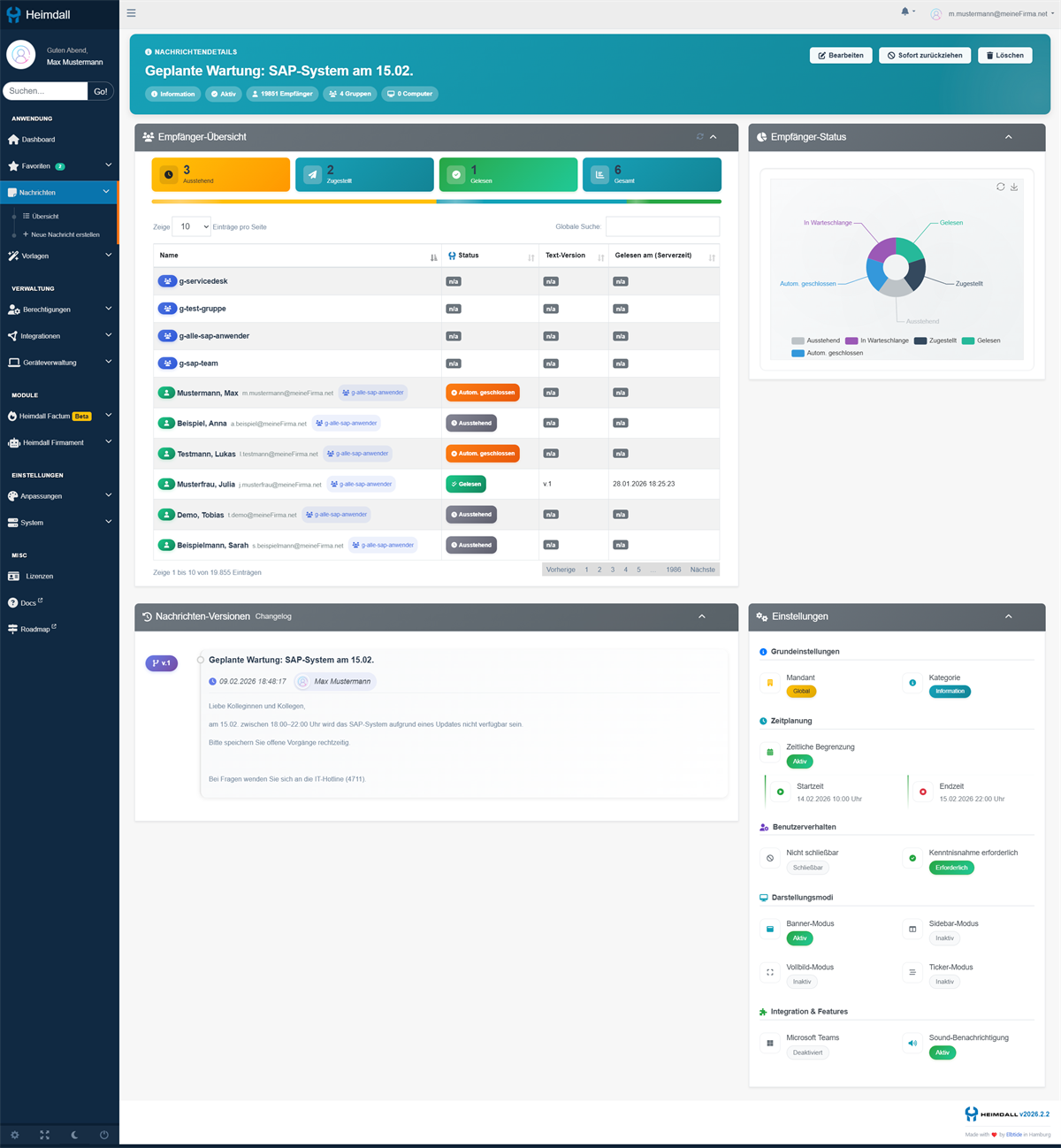Click the Sound-Benachrichtigung speaker icon

(912, 1044)
